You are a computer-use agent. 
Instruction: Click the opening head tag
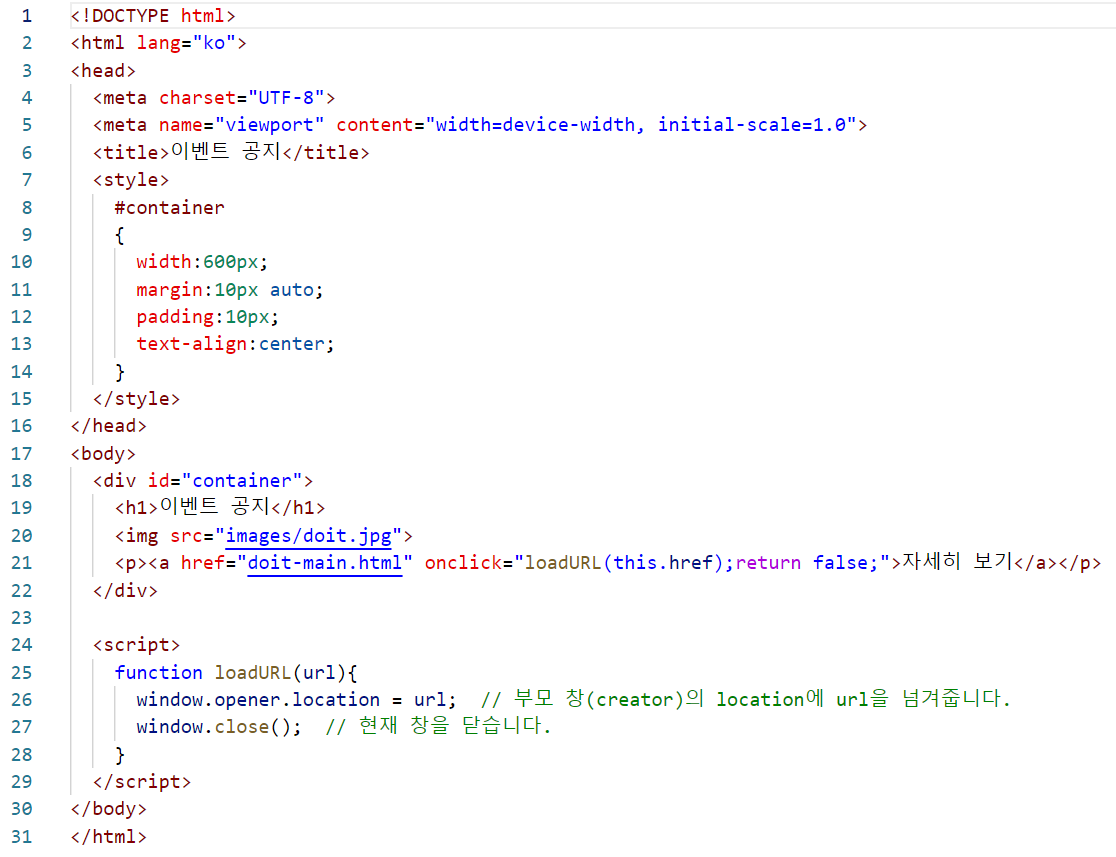click(103, 70)
